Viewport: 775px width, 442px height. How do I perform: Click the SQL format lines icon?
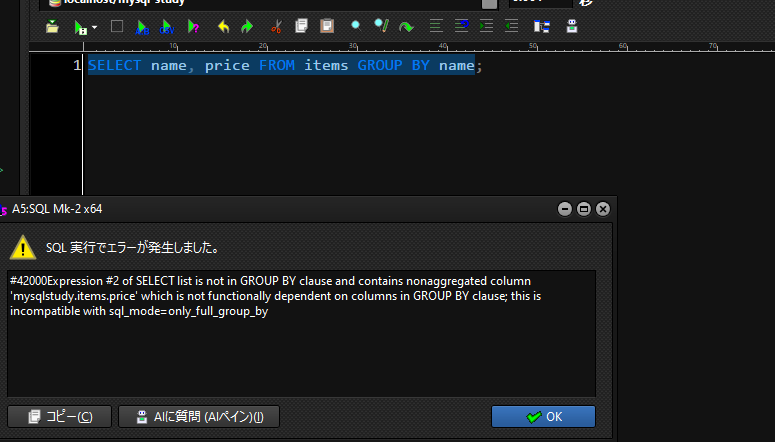(x=436, y=26)
